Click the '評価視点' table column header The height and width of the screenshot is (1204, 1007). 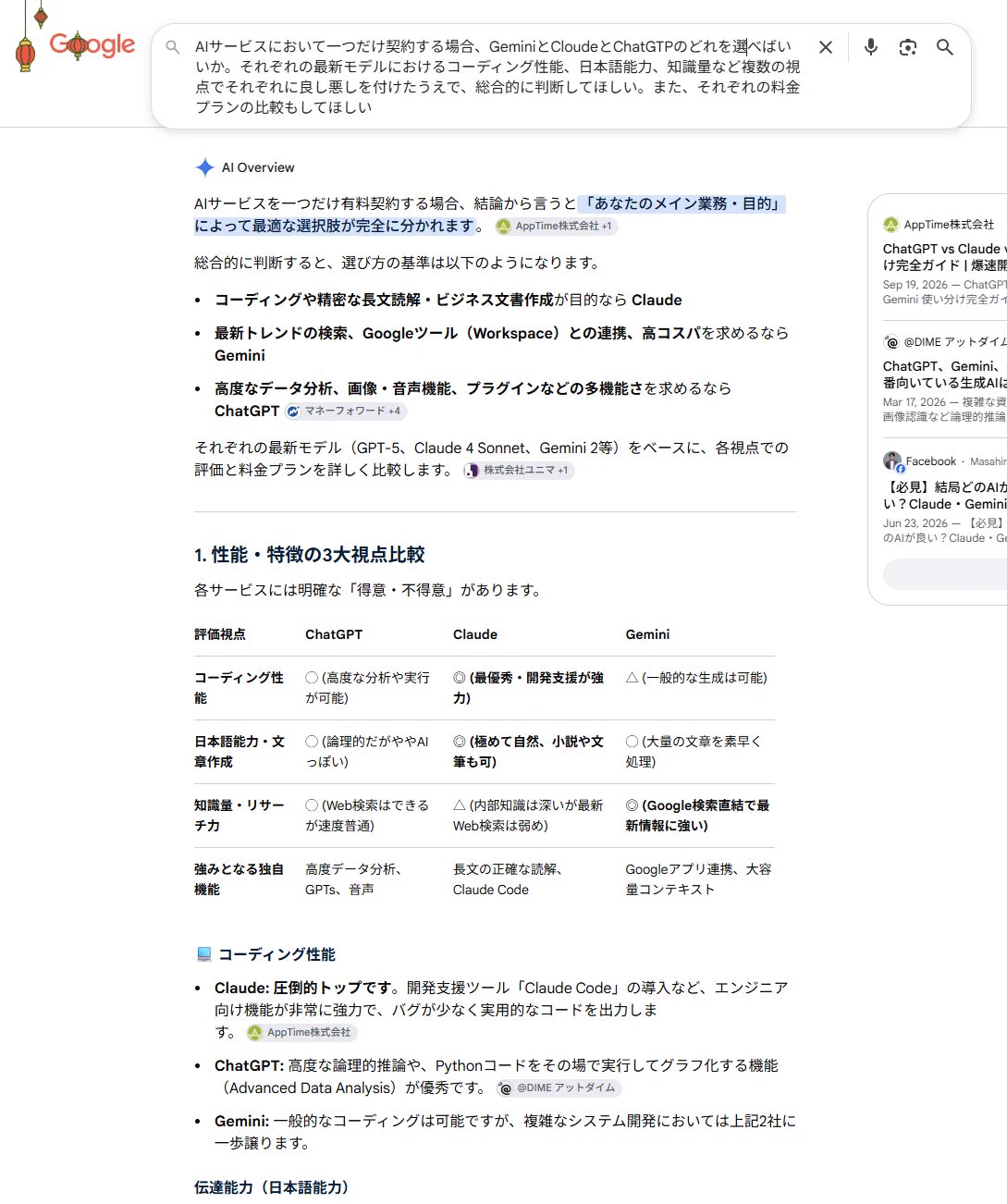(220, 634)
